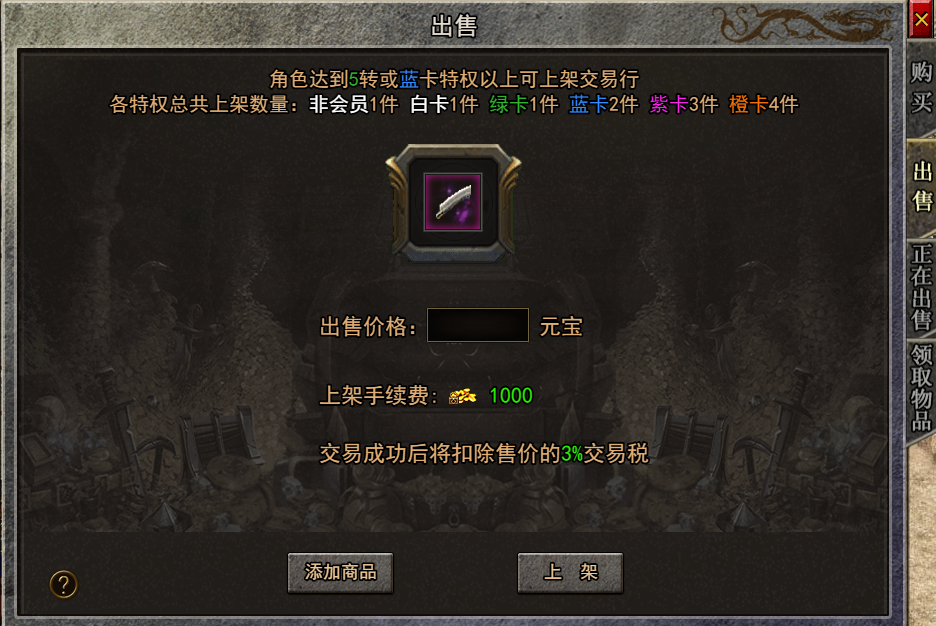Click the gold ingot icon beside listing fee

pos(462,396)
